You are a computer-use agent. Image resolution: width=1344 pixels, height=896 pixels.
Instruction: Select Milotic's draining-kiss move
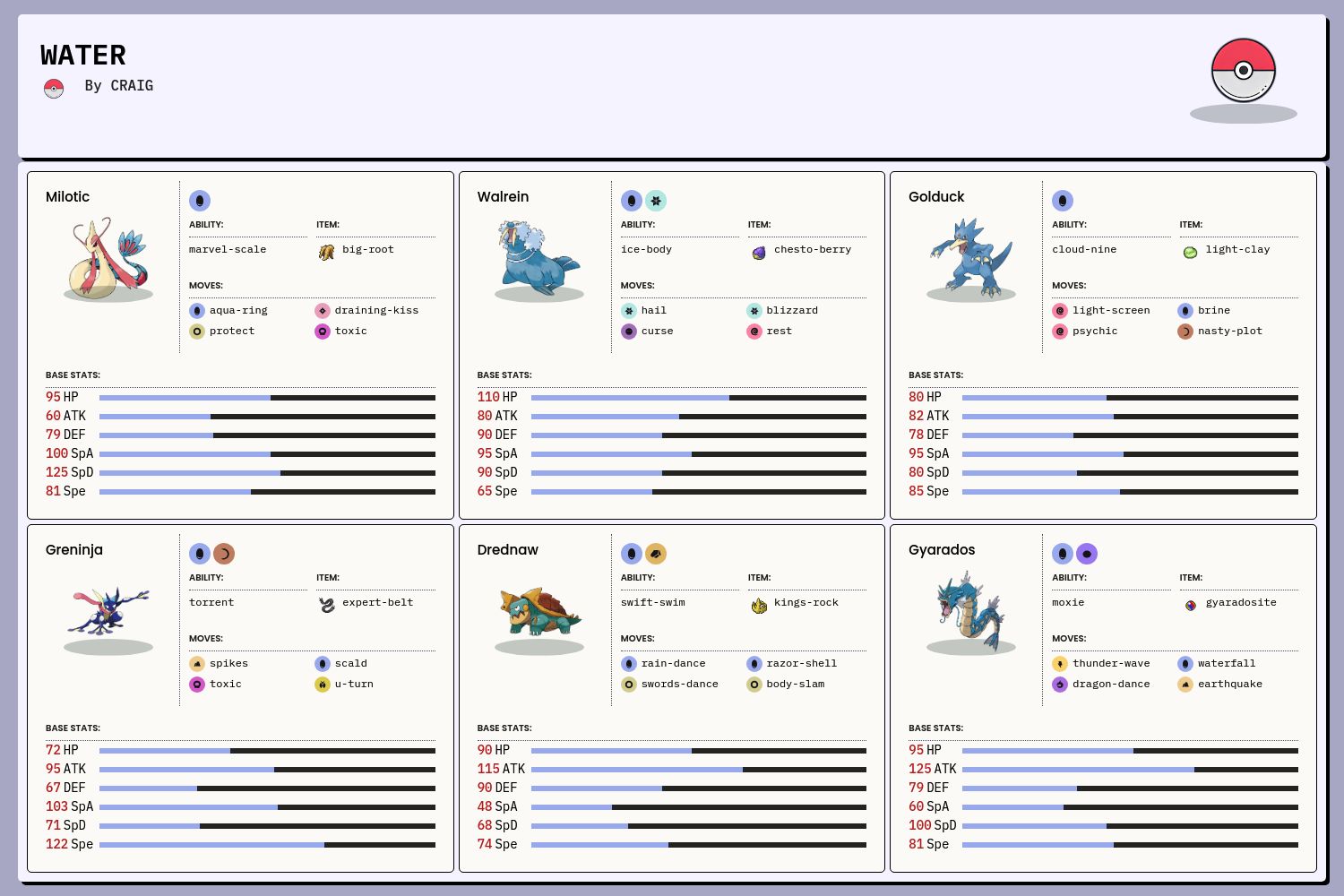click(x=376, y=310)
